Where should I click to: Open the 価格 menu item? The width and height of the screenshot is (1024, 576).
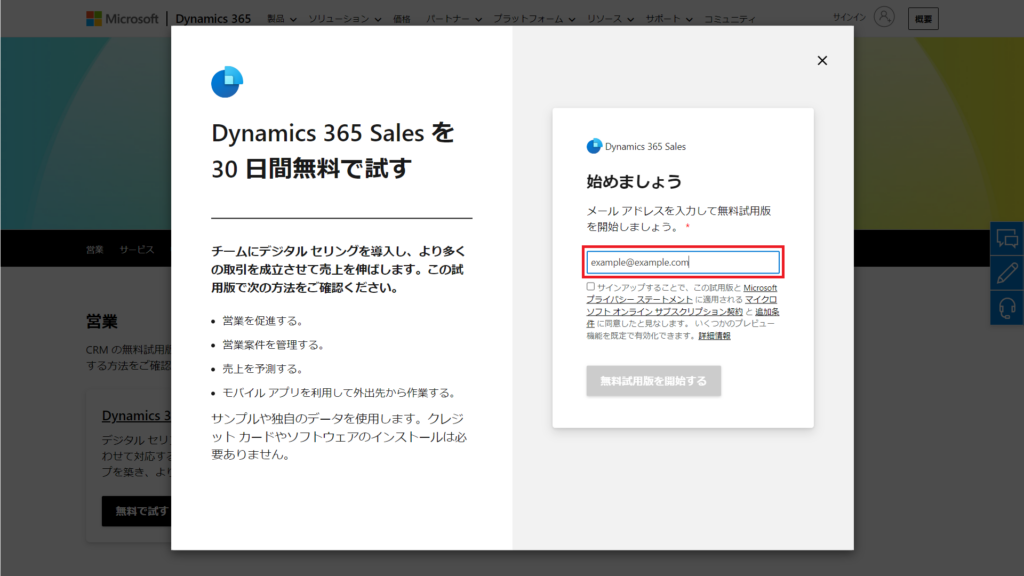[402, 19]
